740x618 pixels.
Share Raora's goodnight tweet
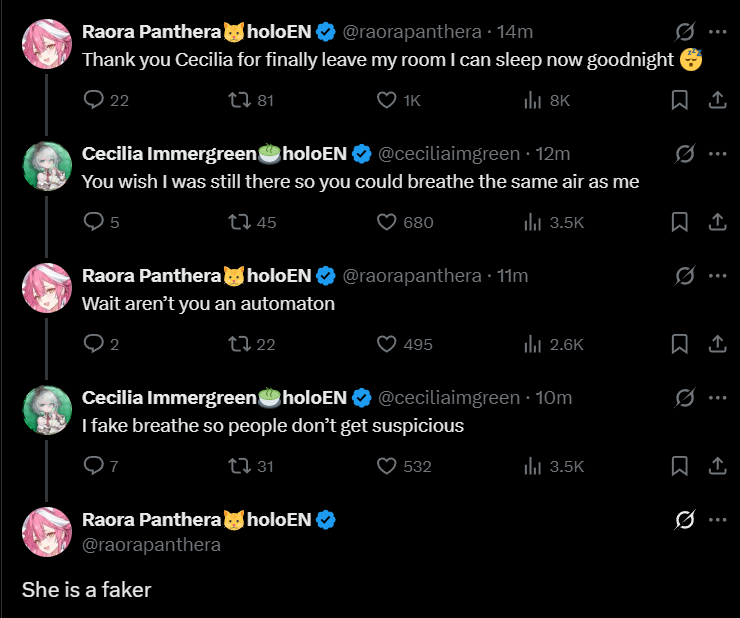tap(717, 100)
